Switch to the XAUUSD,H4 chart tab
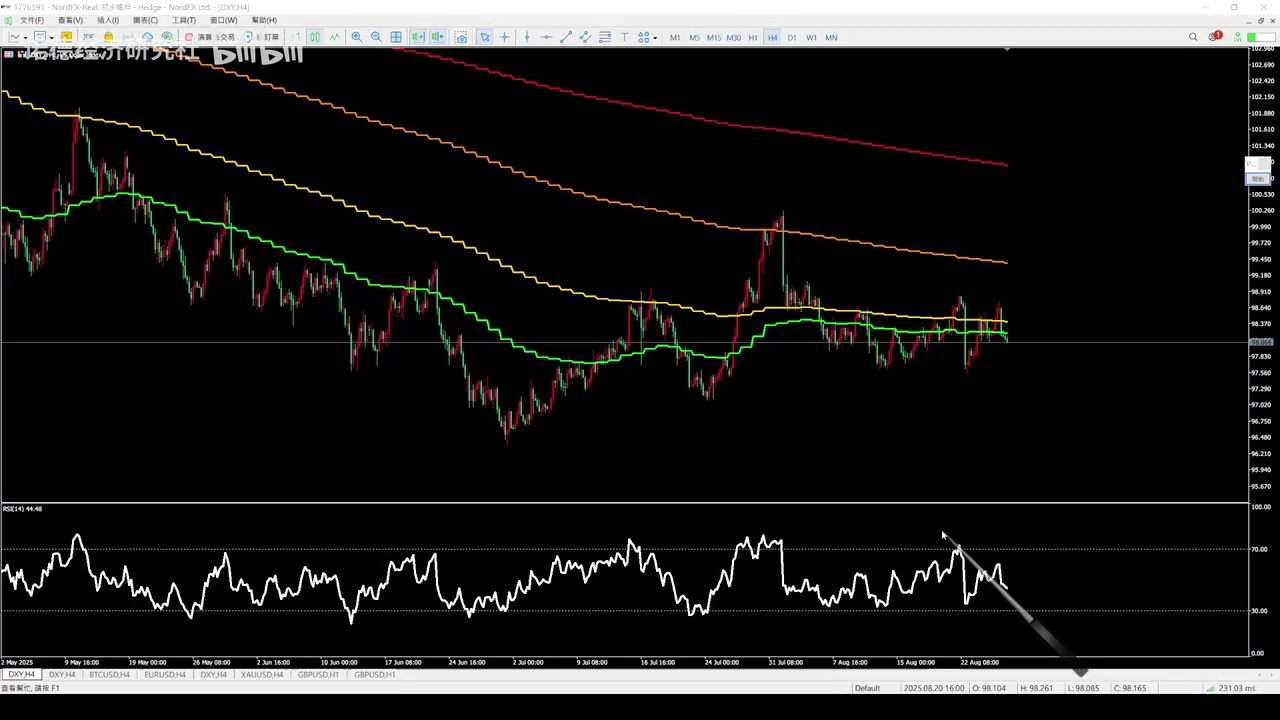Image resolution: width=1280 pixels, height=720 pixels. pos(262,675)
